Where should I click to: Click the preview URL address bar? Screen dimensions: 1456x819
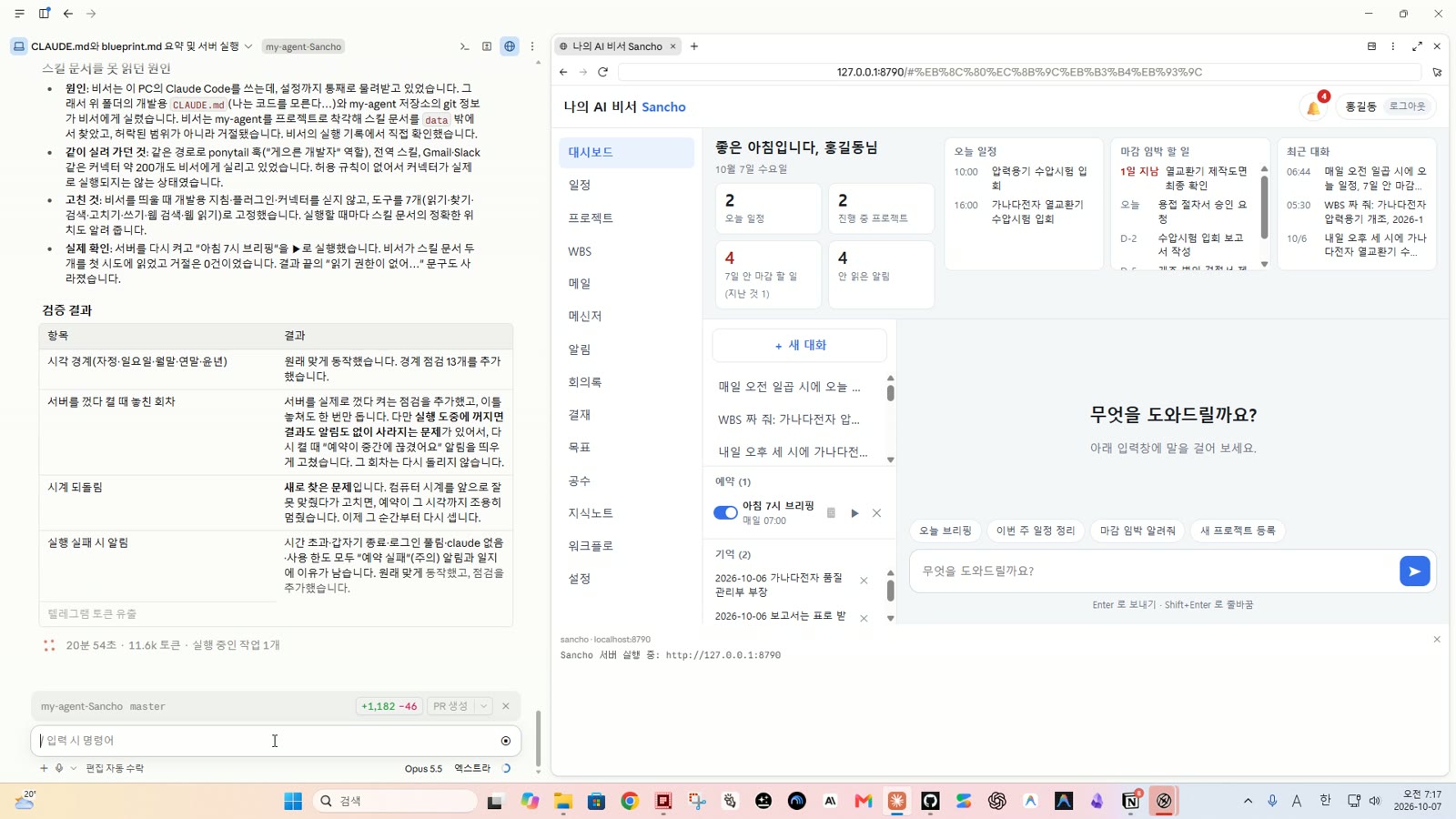[x=1019, y=72]
